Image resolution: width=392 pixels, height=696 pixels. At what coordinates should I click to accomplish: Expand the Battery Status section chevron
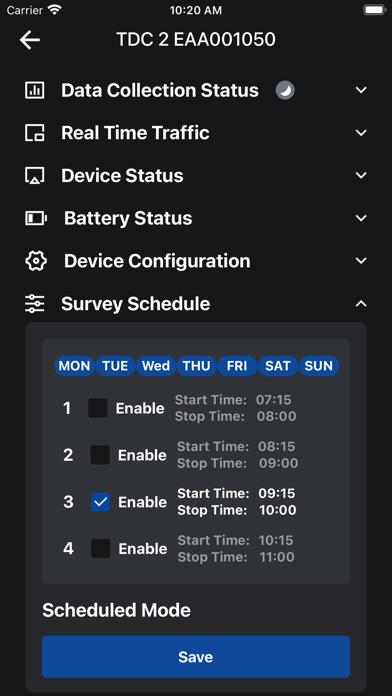pos(361,218)
